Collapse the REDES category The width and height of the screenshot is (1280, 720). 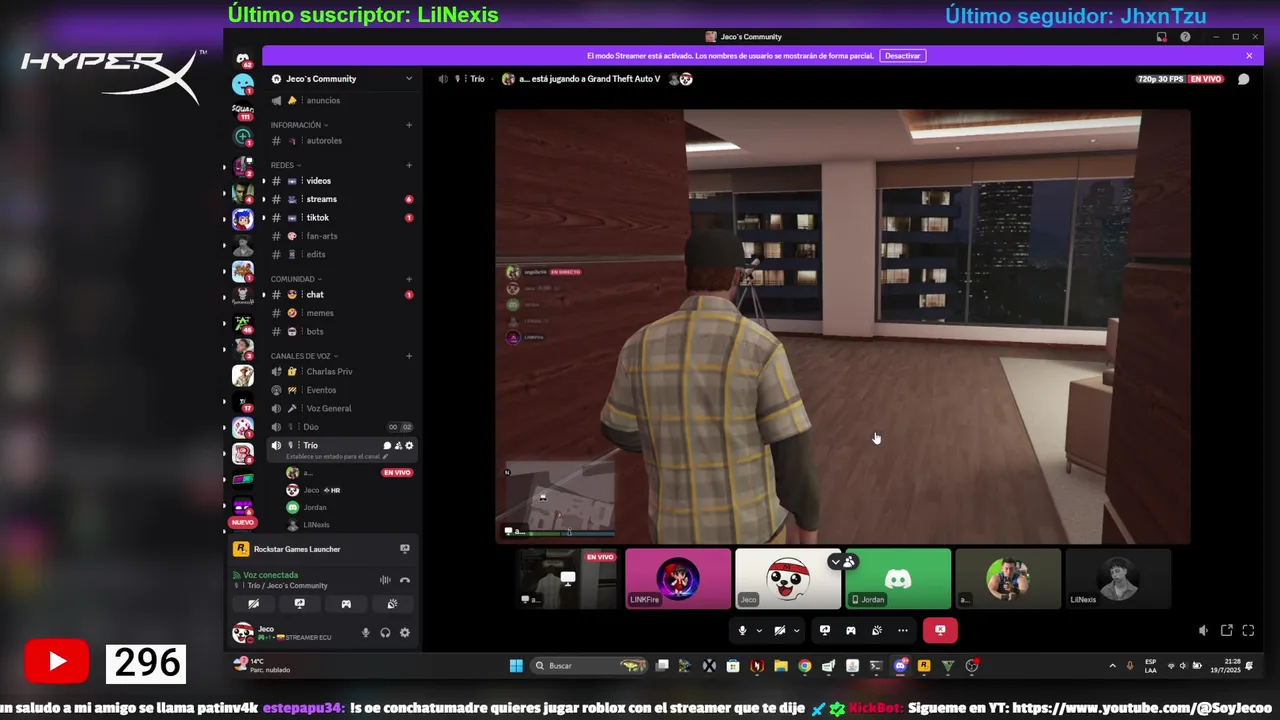tap(285, 165)
